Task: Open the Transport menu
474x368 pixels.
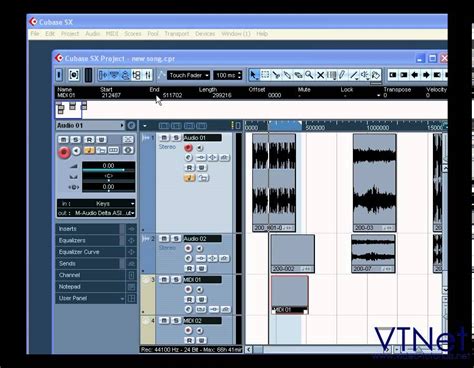Action: pyautogui.click(x=177, y=34)
